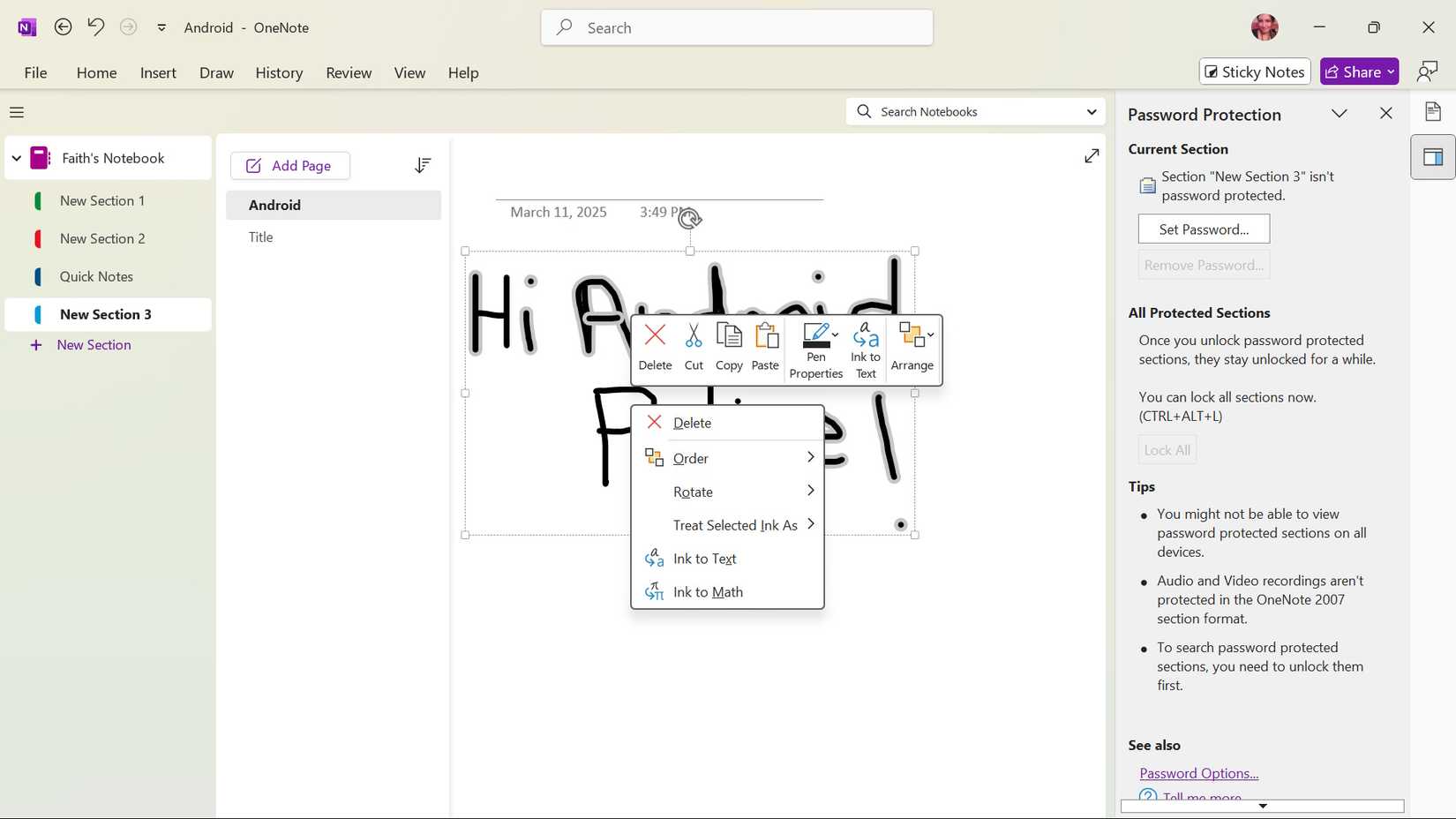Open the Password Options link

click(x=1198, y=773)
